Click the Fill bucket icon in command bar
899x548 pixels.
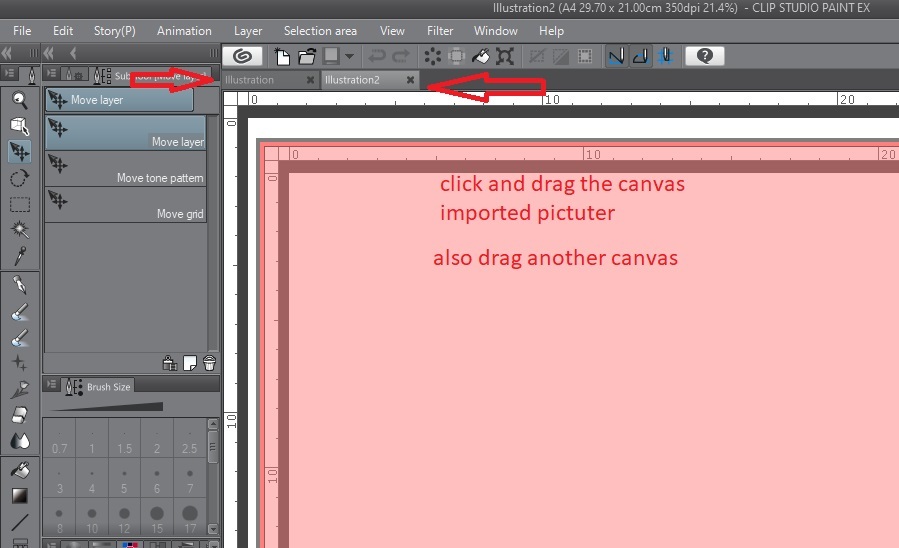[x=480, y=56]
